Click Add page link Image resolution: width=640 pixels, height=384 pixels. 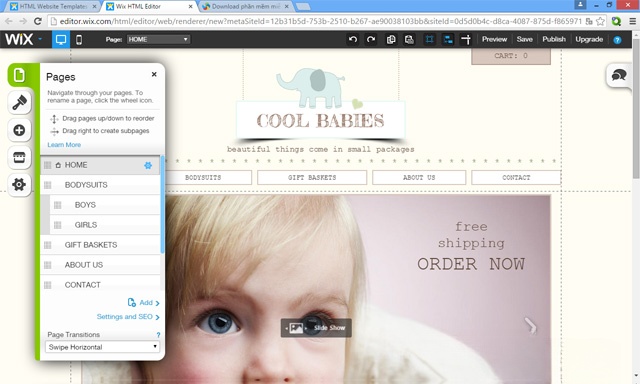[x=143, y=302]
